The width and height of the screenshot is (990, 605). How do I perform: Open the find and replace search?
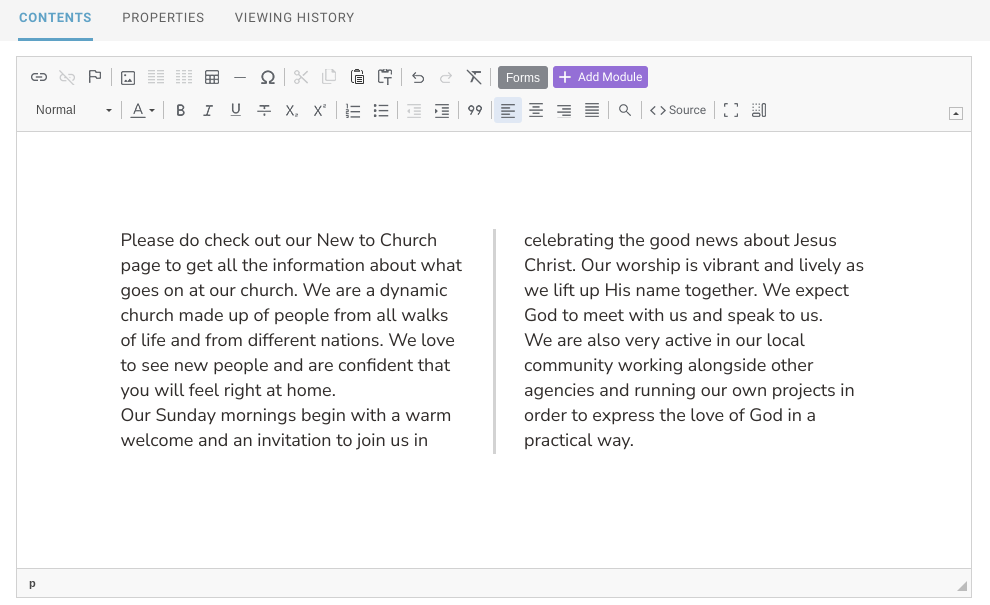point(624,110)
